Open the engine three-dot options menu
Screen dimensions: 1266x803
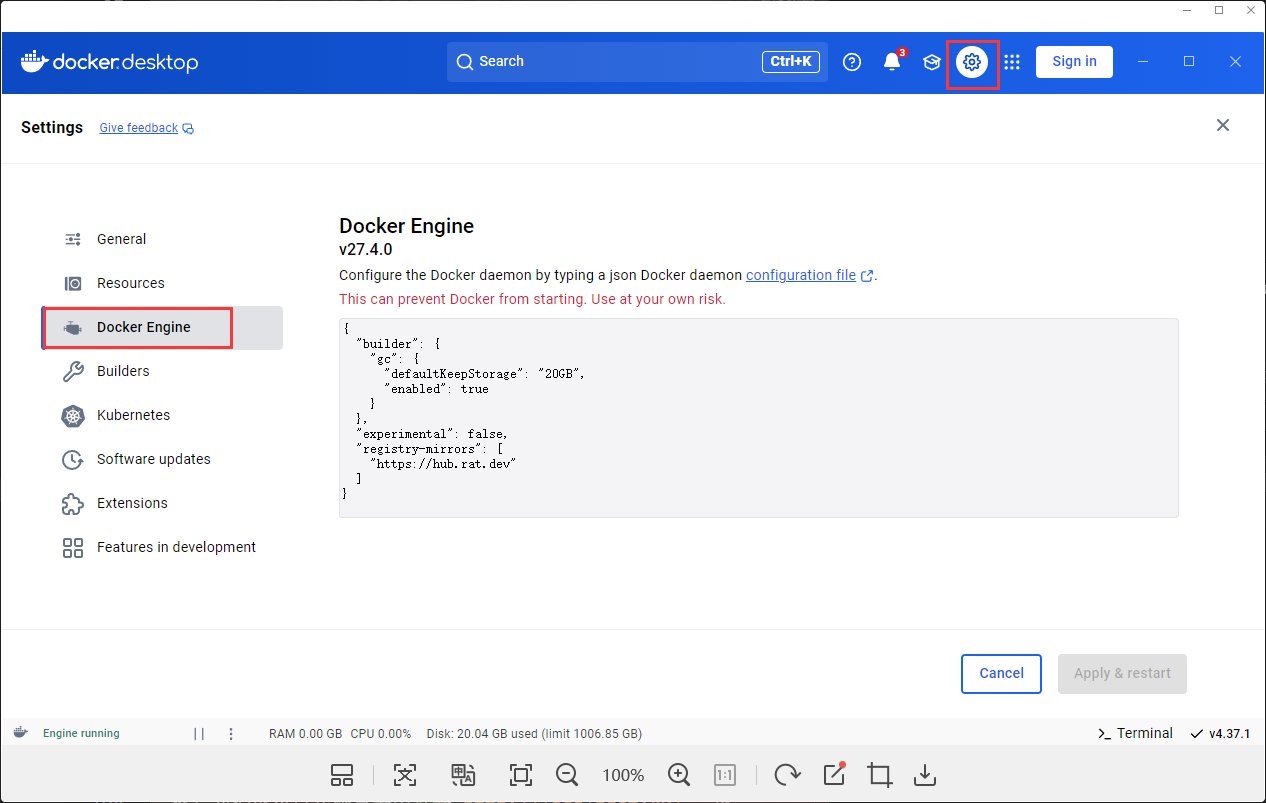click(x=231, y=734)
